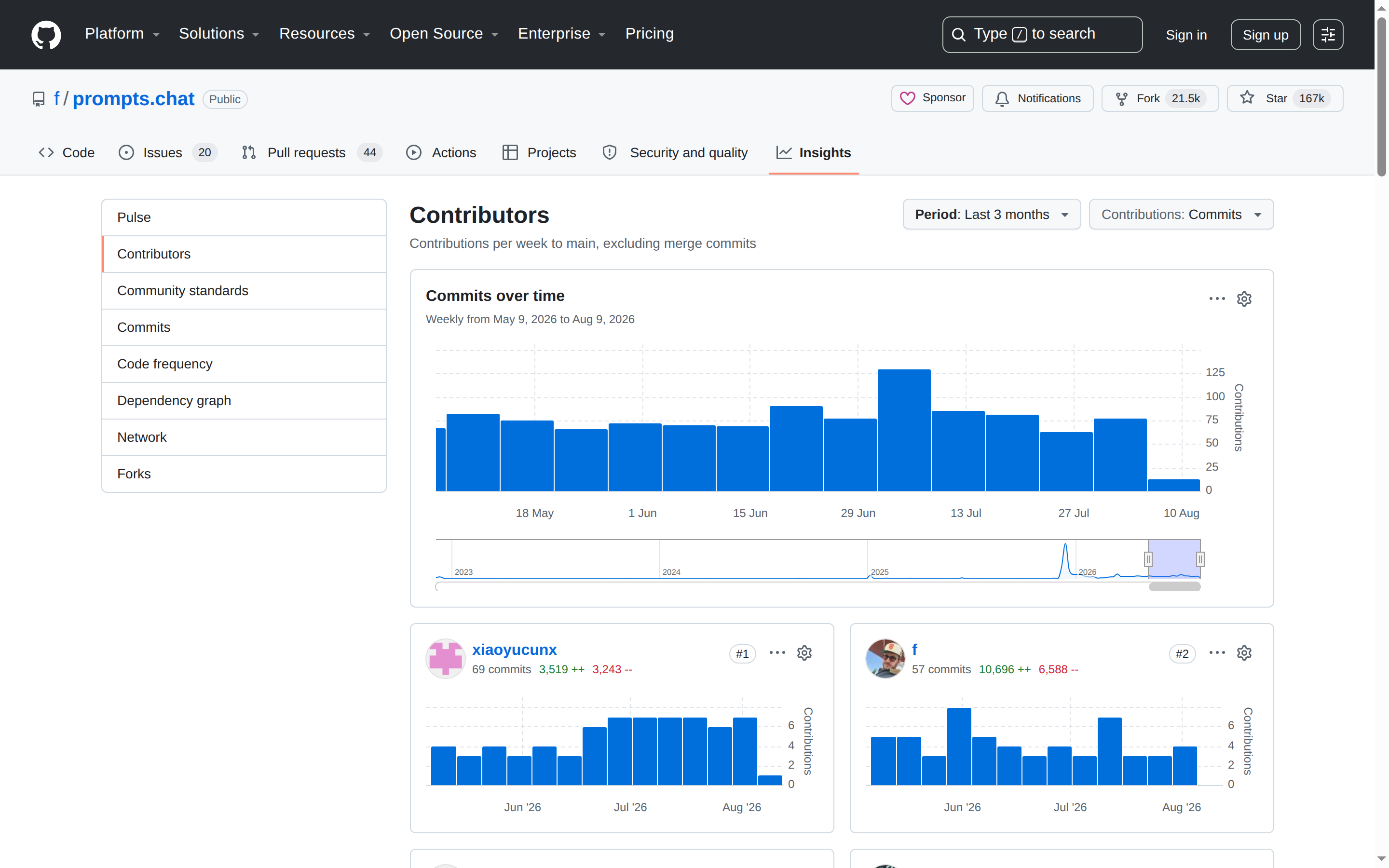1389x868 pixels.
Task: Open the three-dot menu on xiaoyucunx card
Action: [x=777, y=653]
